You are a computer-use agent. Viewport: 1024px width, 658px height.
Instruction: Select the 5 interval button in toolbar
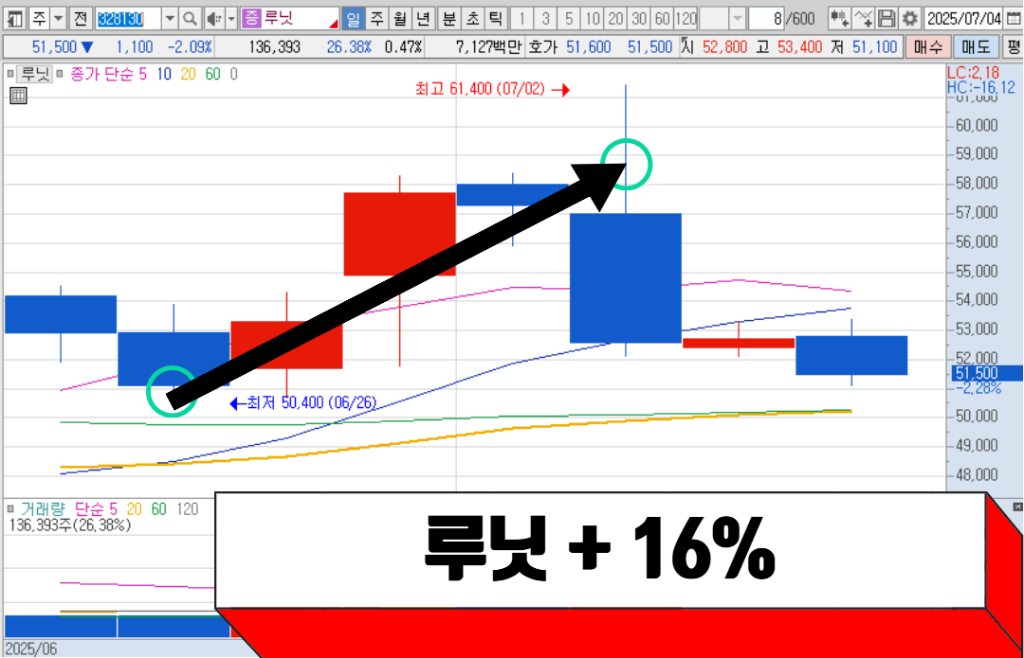point(569,18)
